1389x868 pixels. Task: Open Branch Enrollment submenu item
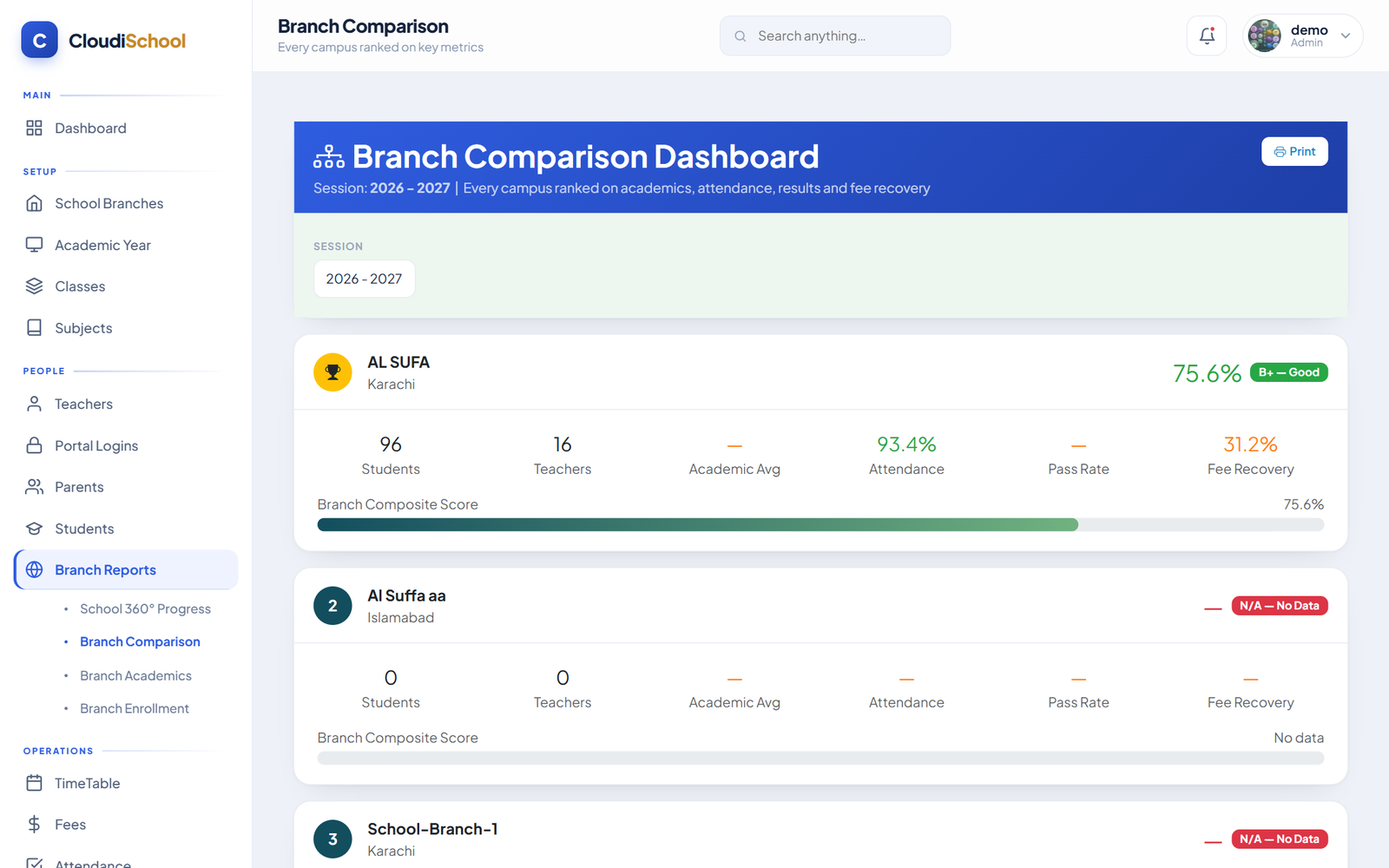point(135,709)
